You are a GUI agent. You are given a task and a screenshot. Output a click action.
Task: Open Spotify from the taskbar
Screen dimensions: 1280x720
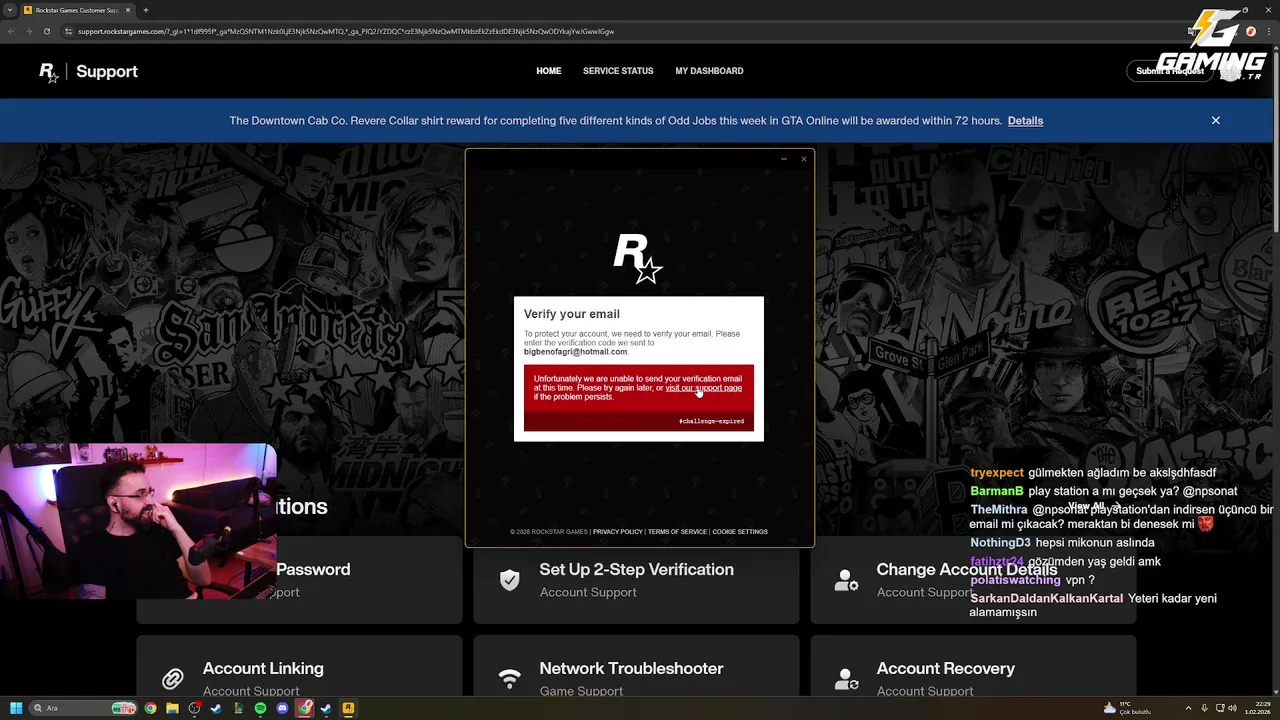click(260, 708)
